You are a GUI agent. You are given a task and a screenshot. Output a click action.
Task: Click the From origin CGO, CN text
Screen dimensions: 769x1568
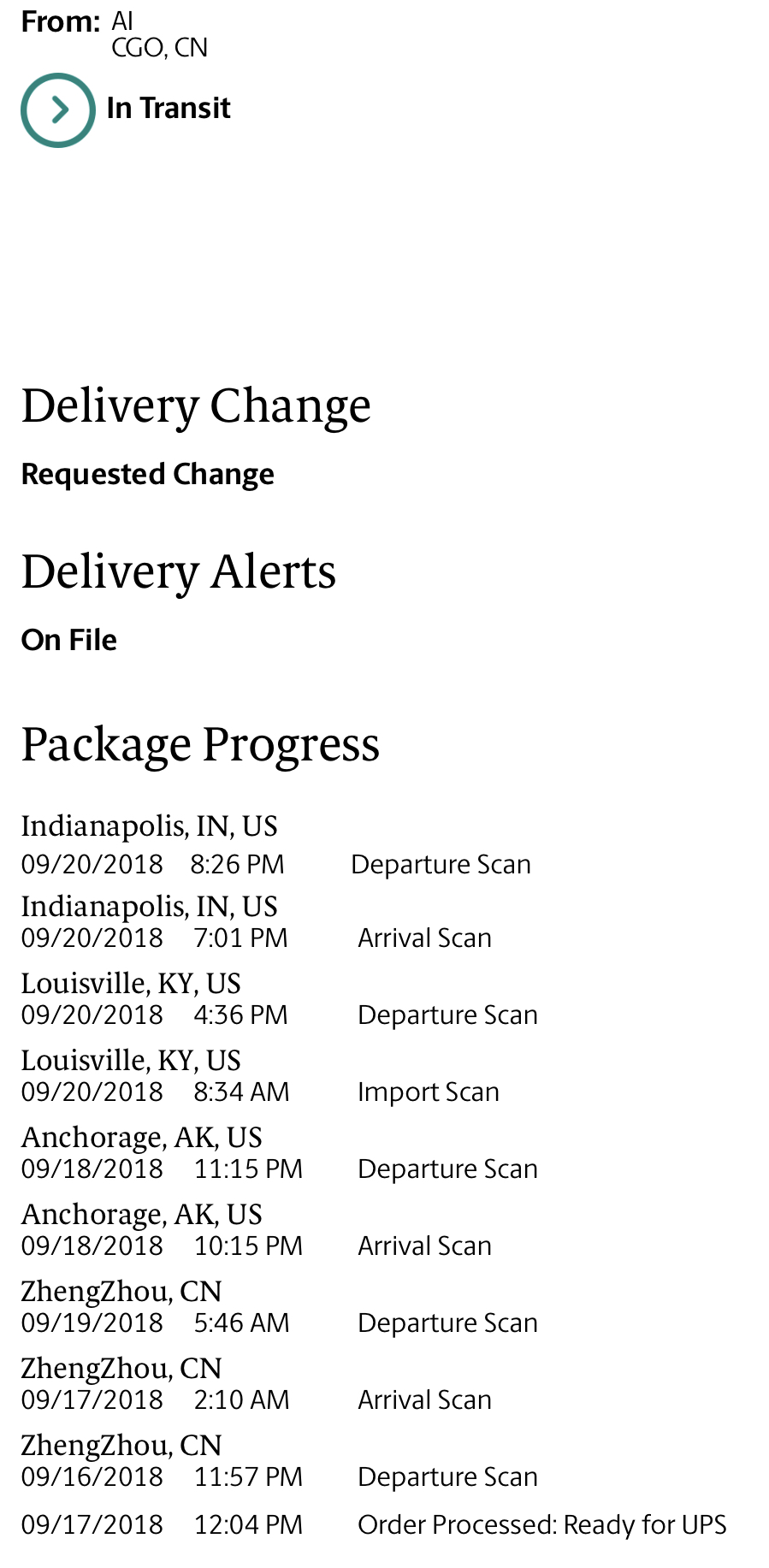[x=160, y=48]
